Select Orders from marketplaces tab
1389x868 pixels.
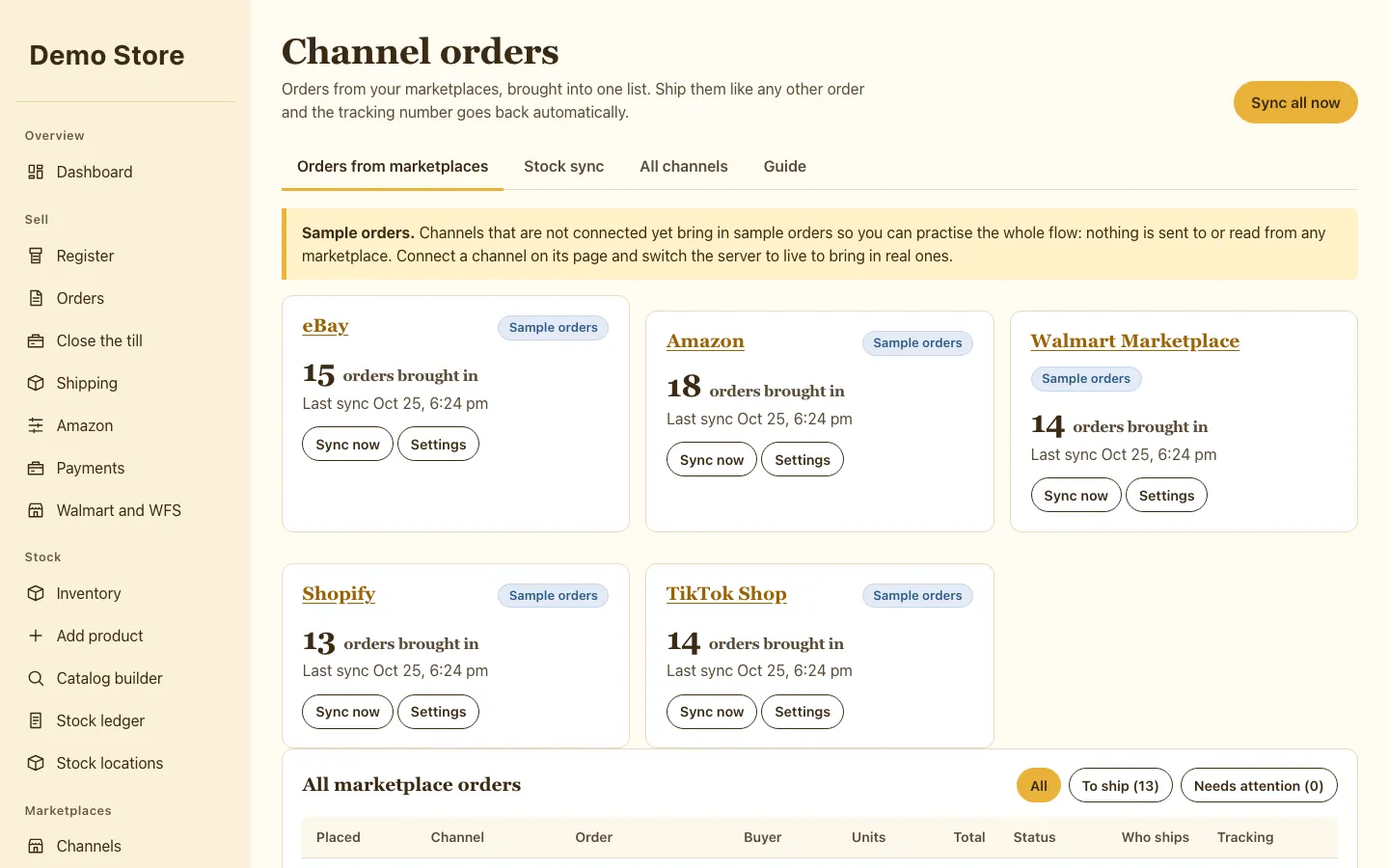point(393,166)
